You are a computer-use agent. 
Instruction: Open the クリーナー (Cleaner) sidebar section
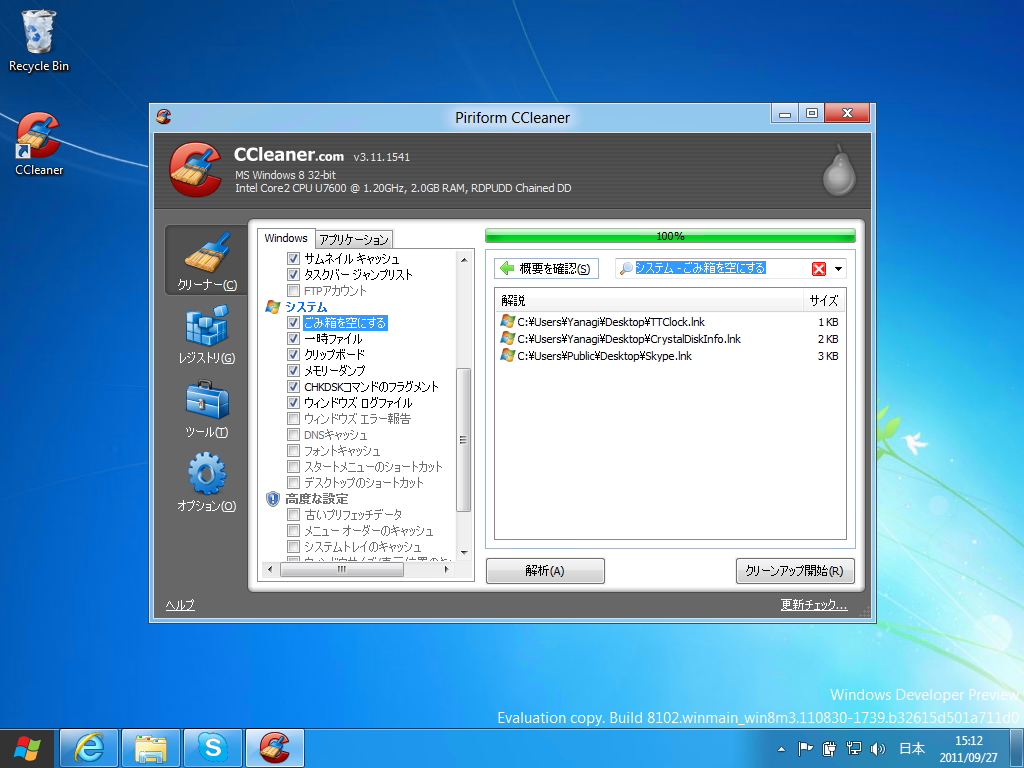click(204, 260)
